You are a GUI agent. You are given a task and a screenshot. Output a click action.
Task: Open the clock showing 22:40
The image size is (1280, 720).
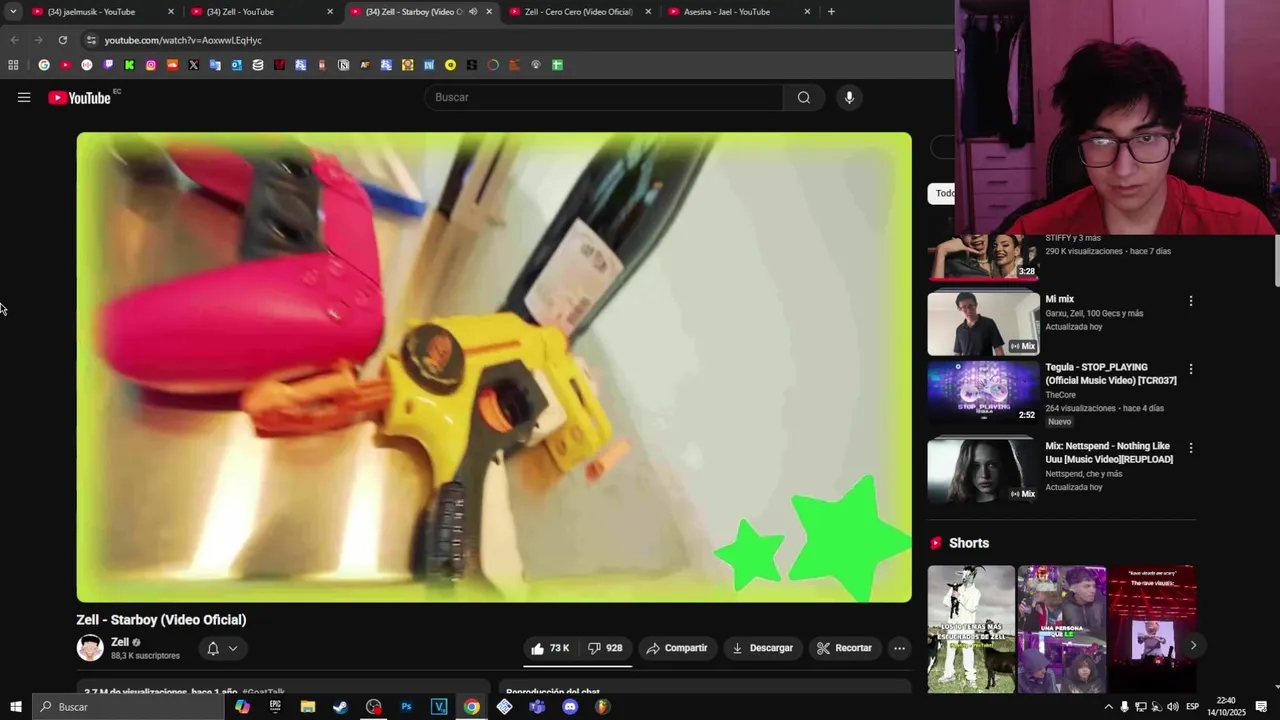coord(1226,707)
